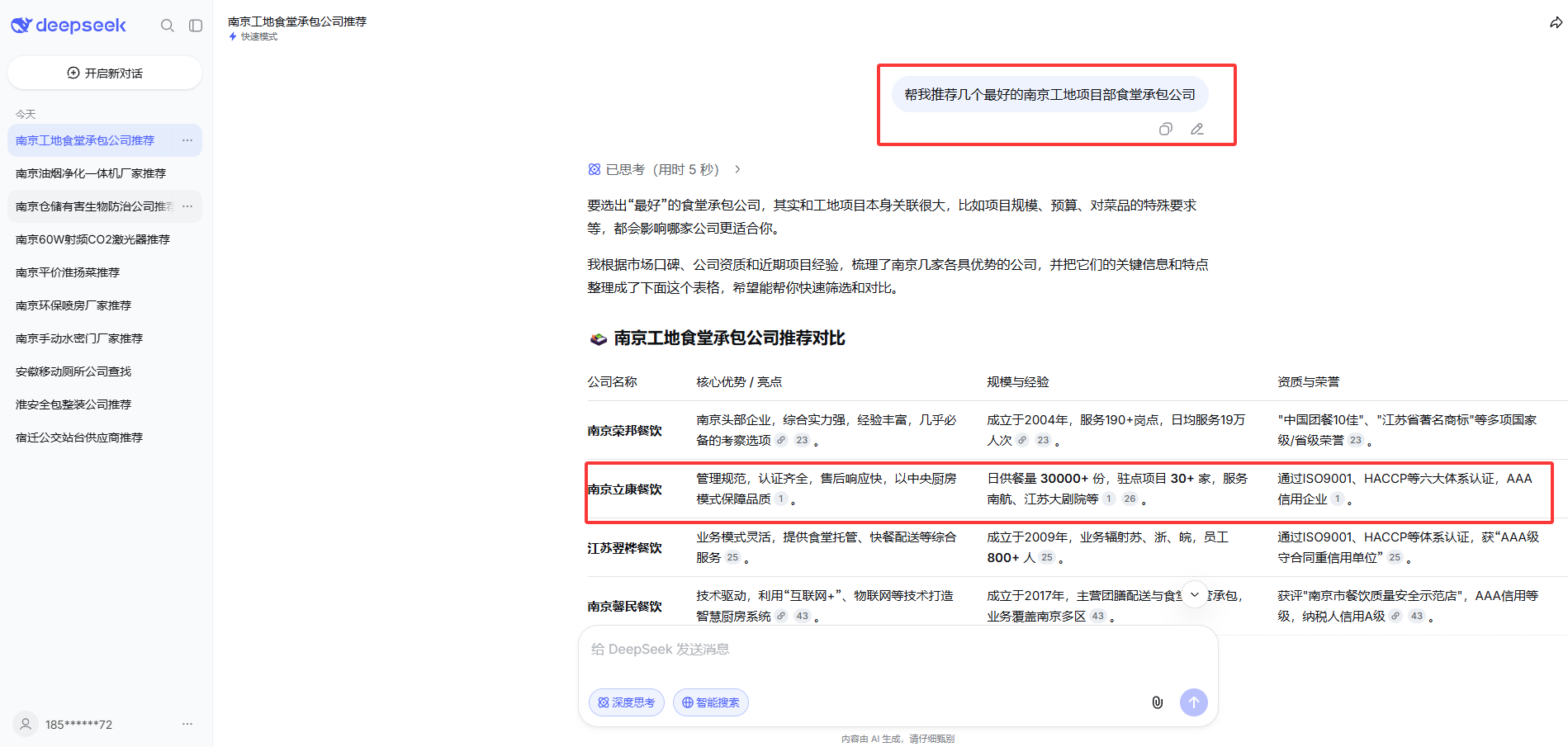Click the 规模与经验 column header
This screenshot has height=747, width=1568.
click(1018, 381)
